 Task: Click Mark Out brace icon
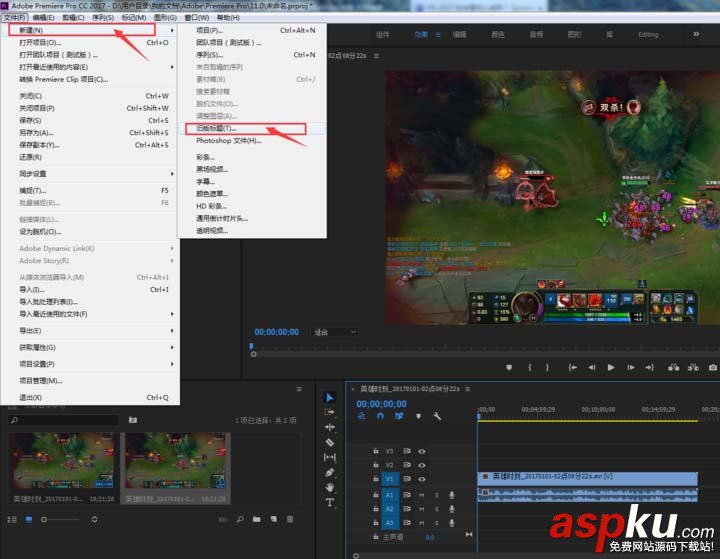pos(547,367)
